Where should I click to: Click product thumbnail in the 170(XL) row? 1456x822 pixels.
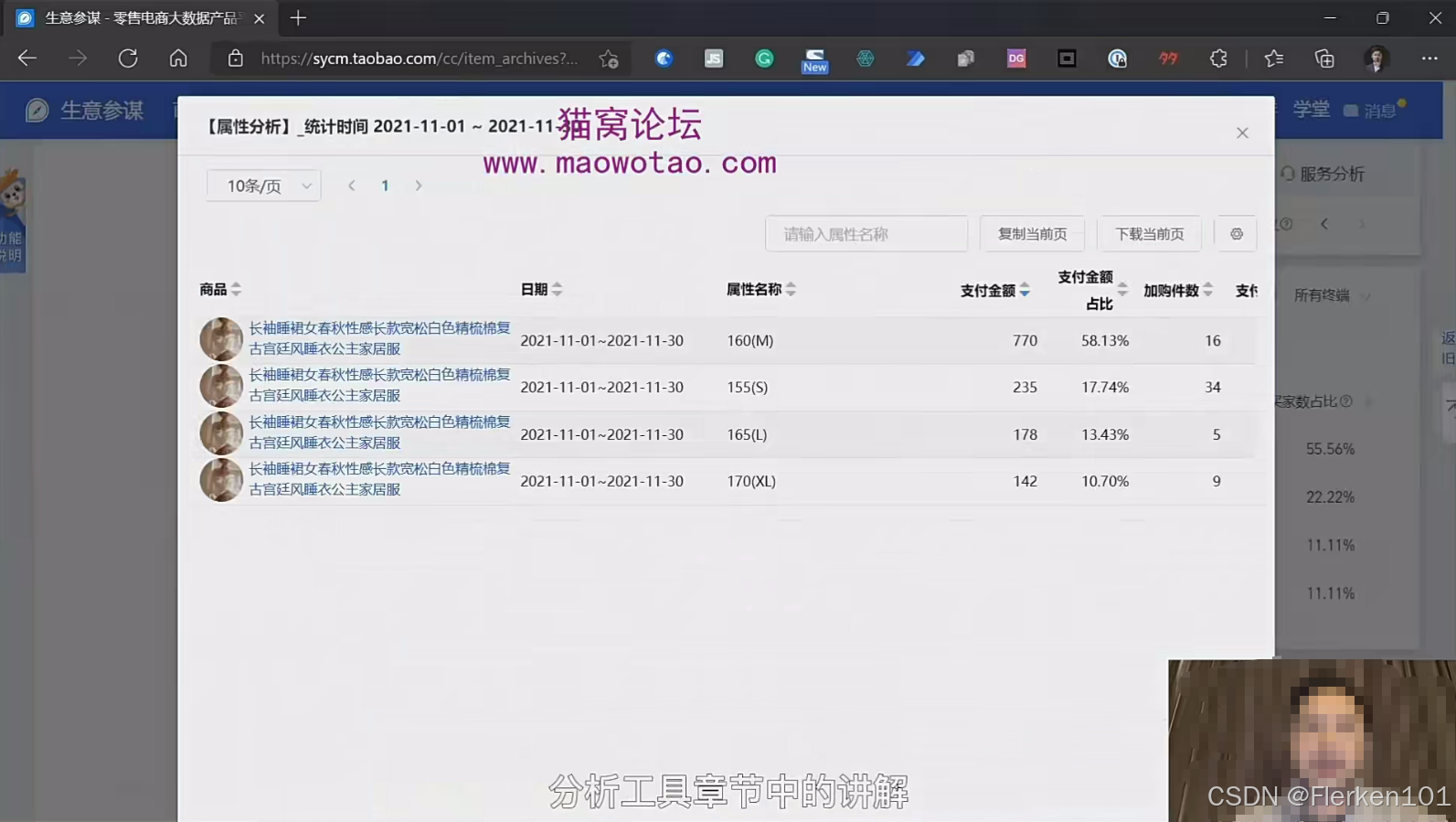point(221,480)
